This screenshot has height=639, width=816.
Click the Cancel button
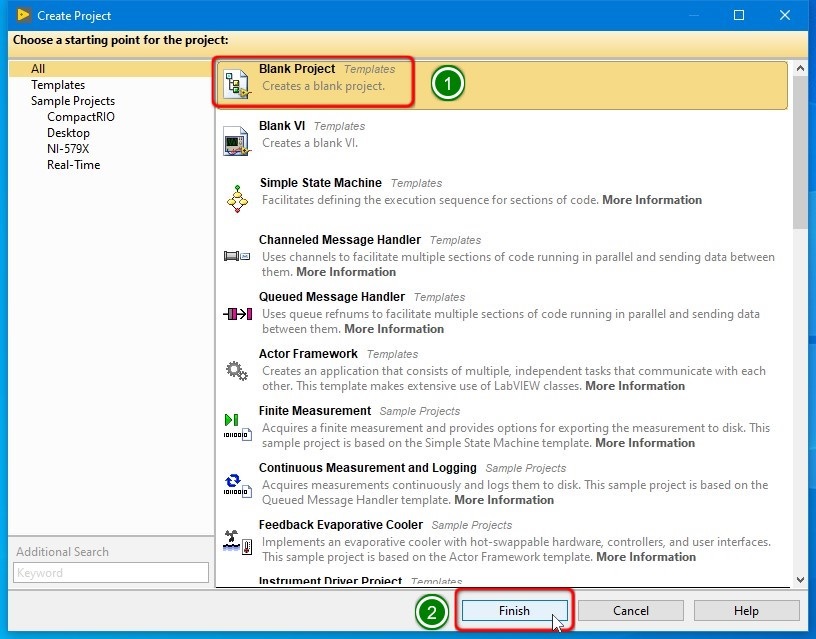(631, 610)
